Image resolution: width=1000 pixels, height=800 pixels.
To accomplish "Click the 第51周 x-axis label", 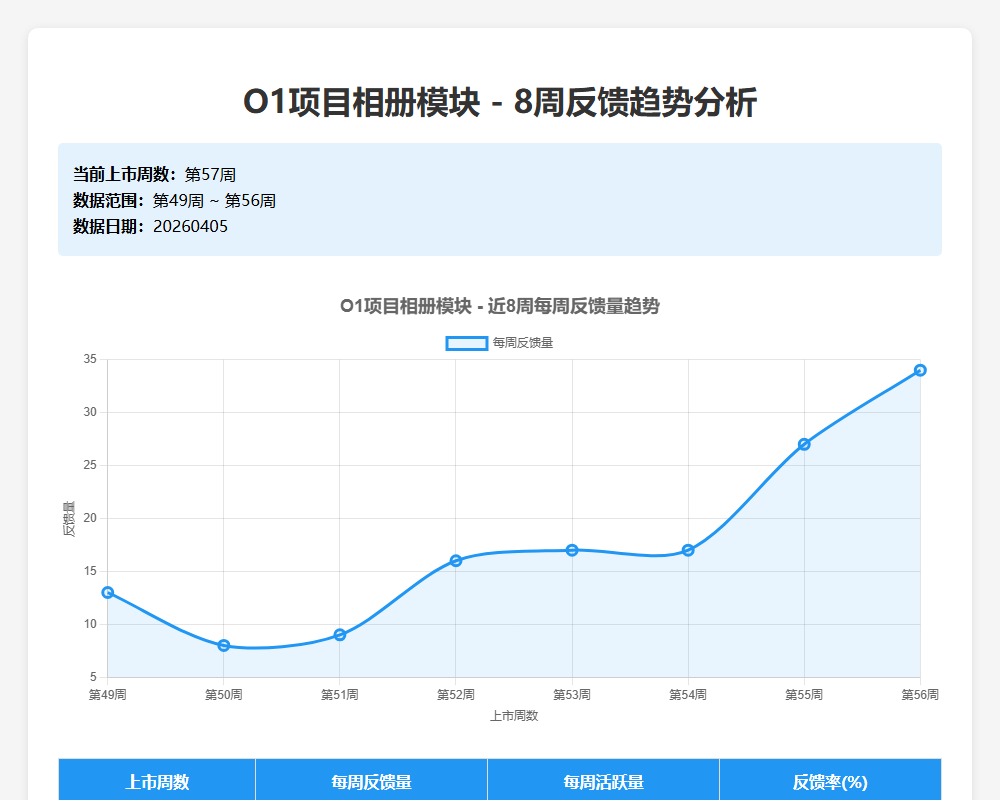I will 340,695.
